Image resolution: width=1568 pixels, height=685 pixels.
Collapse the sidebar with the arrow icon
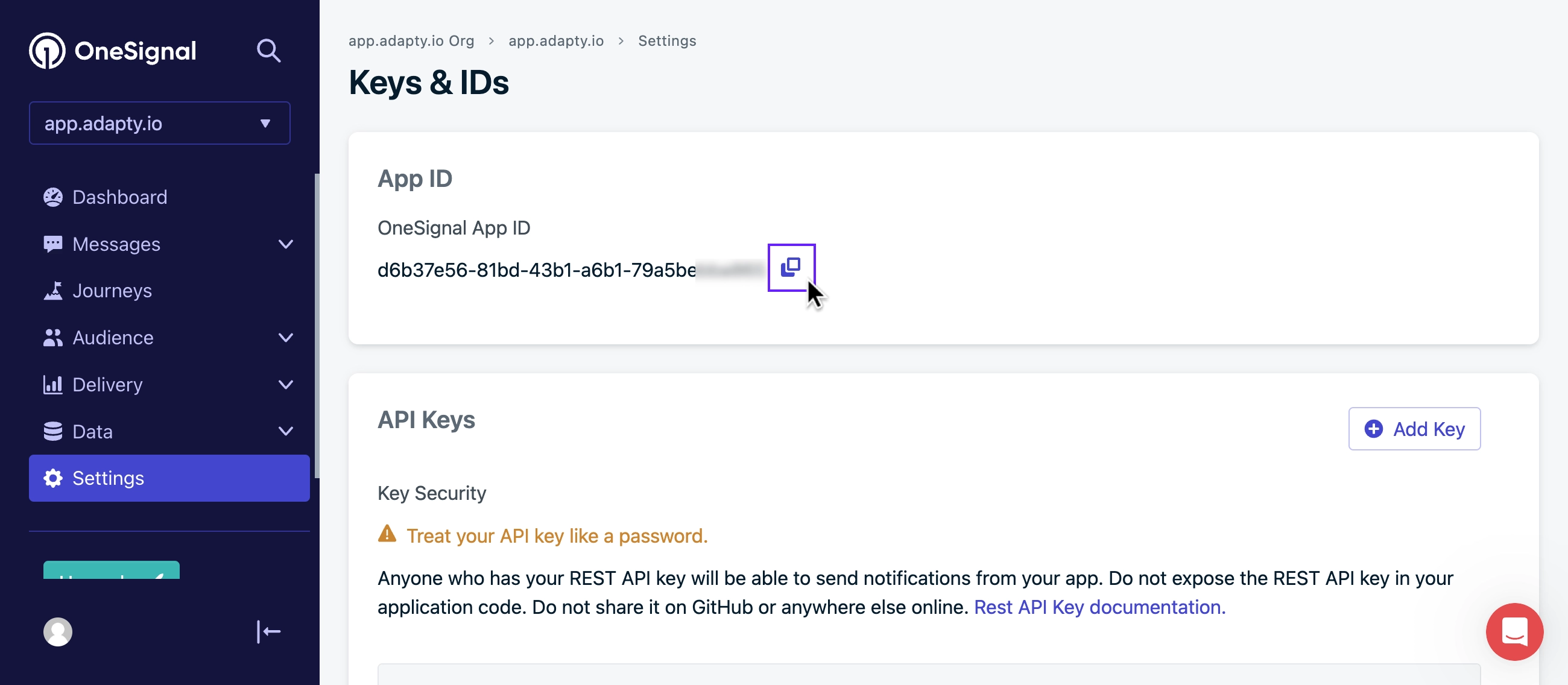point(268,631)
